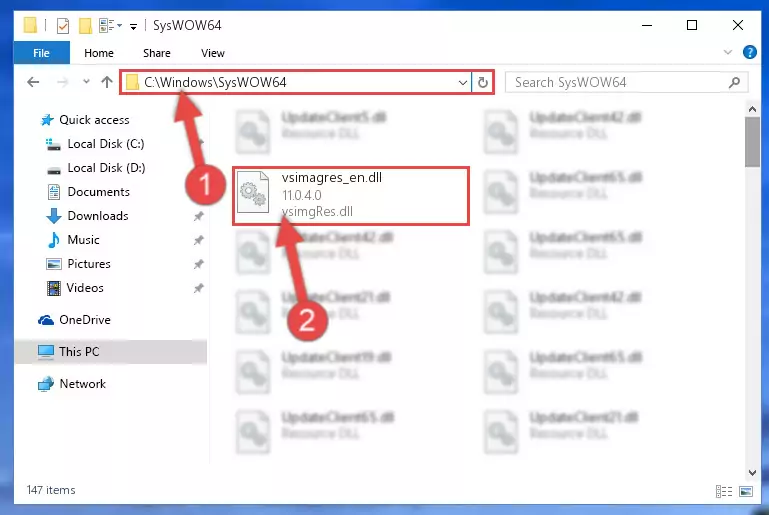Open Local Disk (C:) in sidebar

coord(106,144)
